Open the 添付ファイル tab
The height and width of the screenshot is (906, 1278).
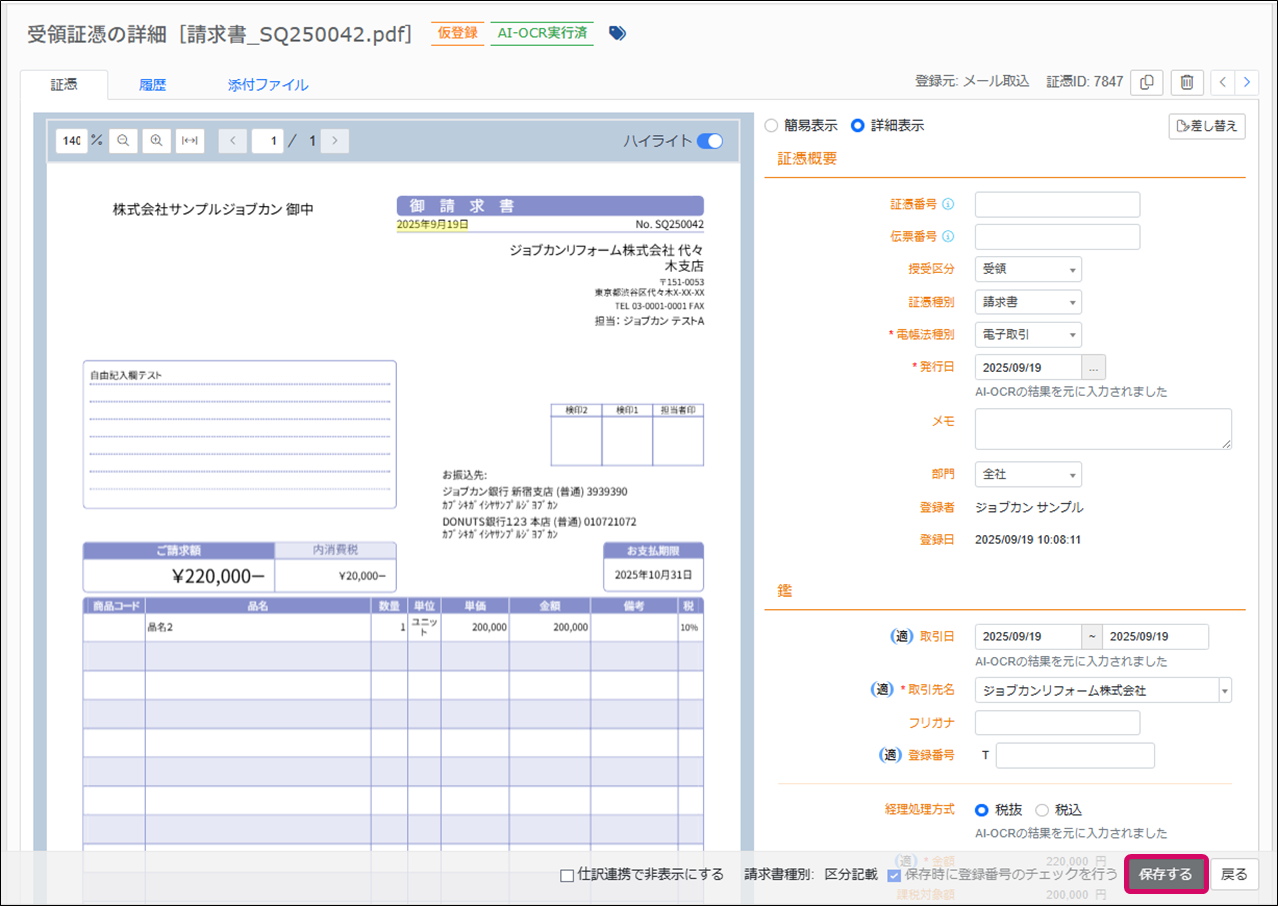pyautogui.click(x=267, y=85)
